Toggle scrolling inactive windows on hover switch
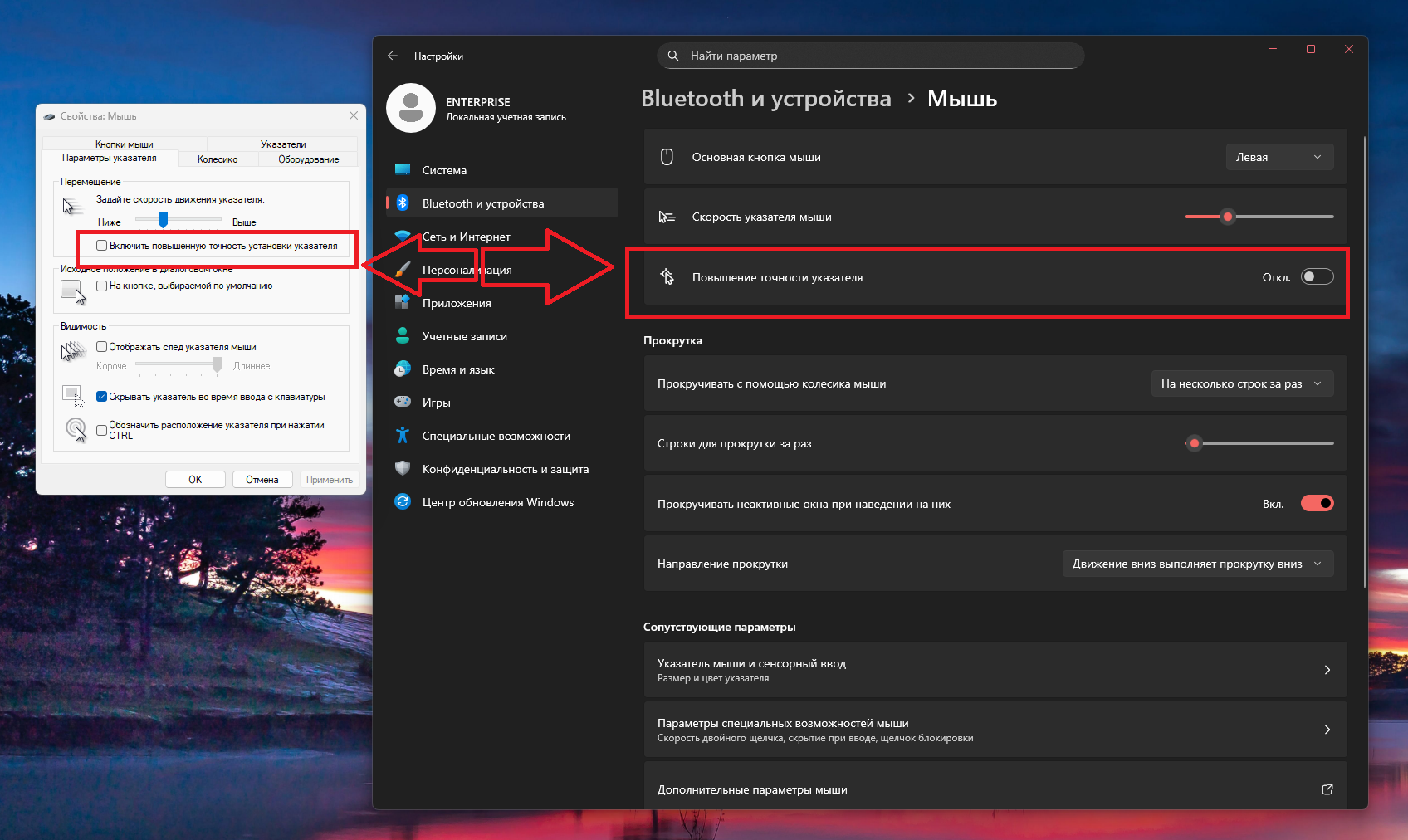Image resolution: width=1408 pixels, height=840 pixels. [x=1317, y=503]
